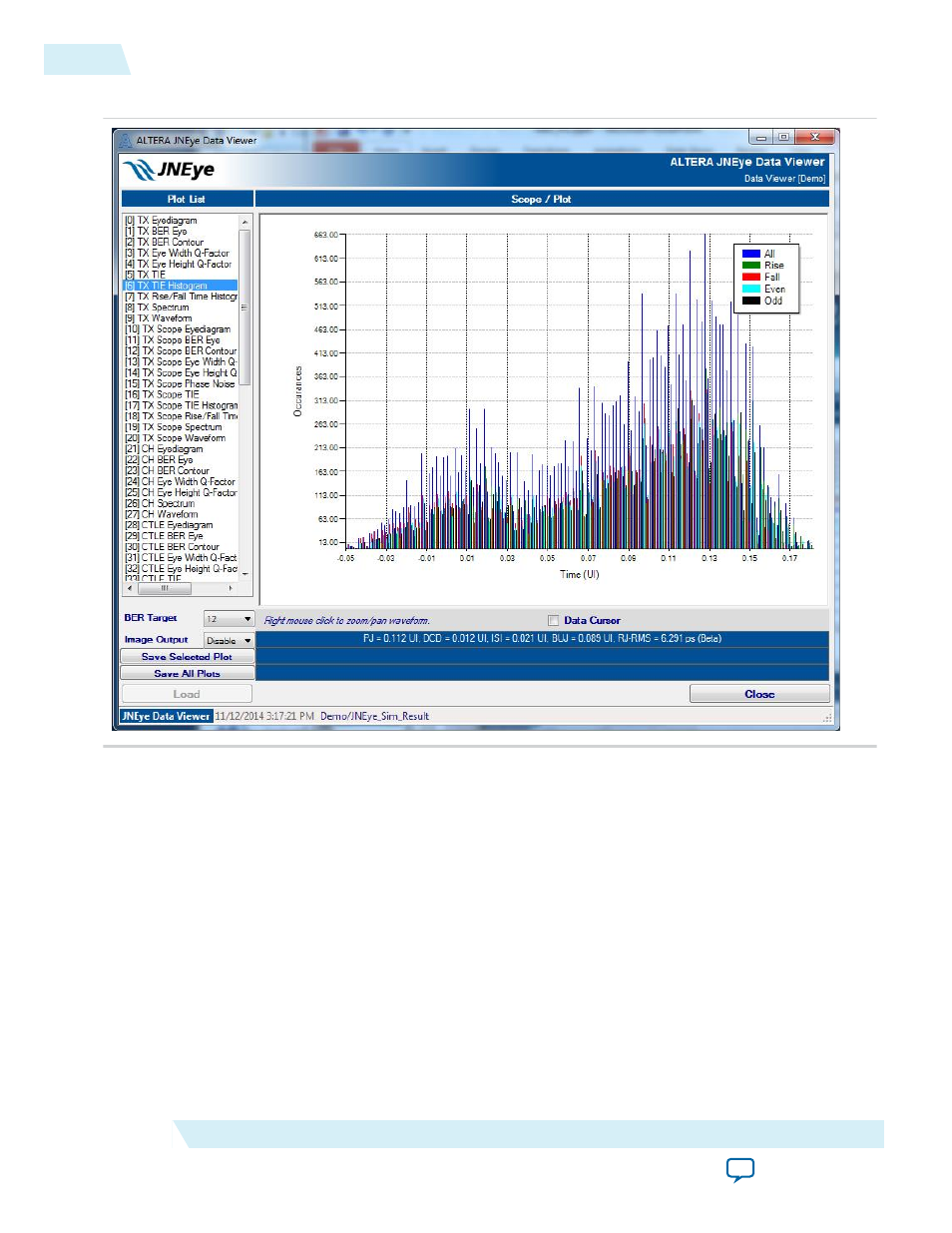Select '[25] CH Eye Height Q-Factor' plot
The image size is (952, 1233).
coord(181,493)
